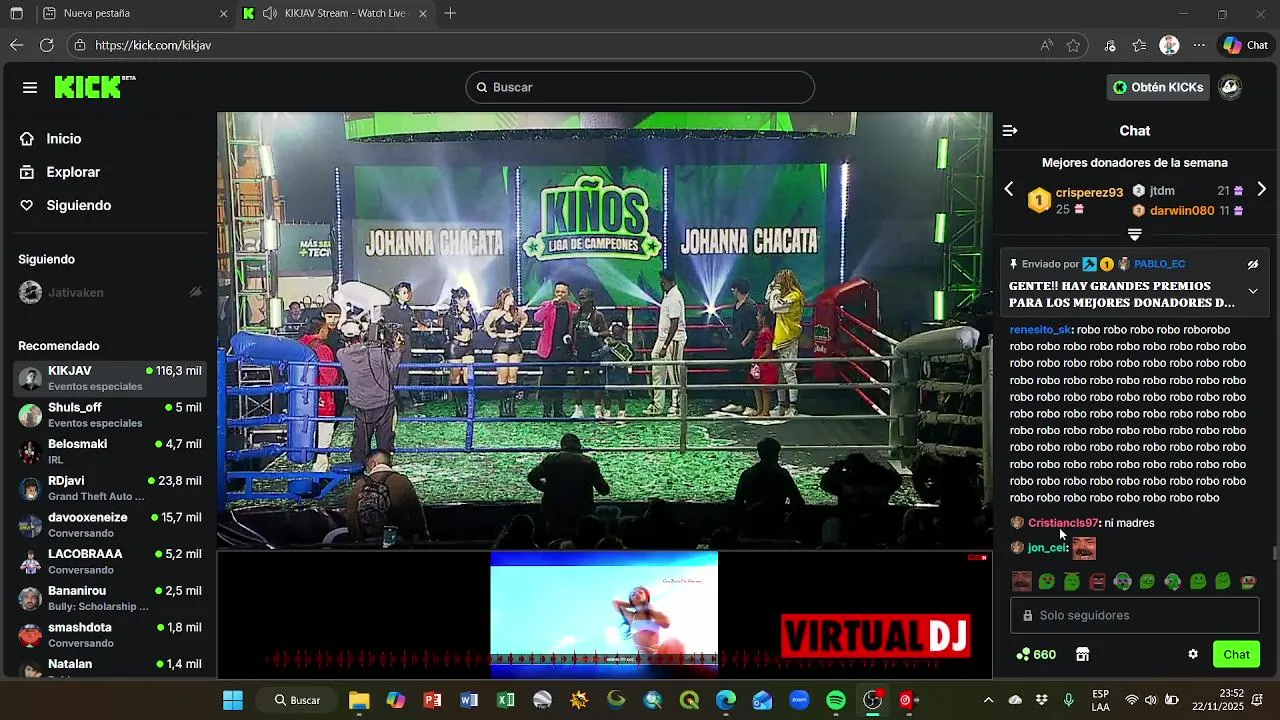This screenshot has height=720, width=1280.
Task: Open recommended channel Shuls_off
Action: 110,415
